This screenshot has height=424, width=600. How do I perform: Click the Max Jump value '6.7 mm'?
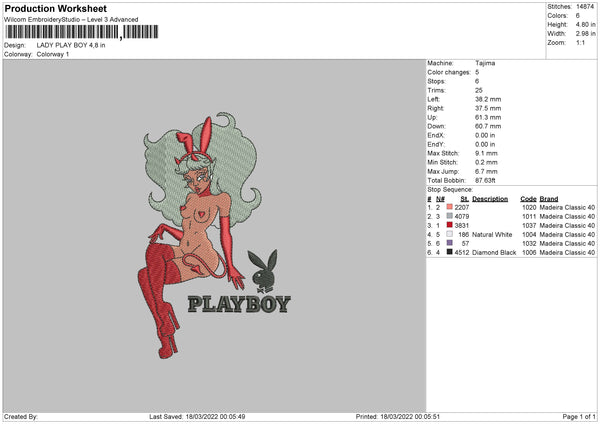point(486,171)
